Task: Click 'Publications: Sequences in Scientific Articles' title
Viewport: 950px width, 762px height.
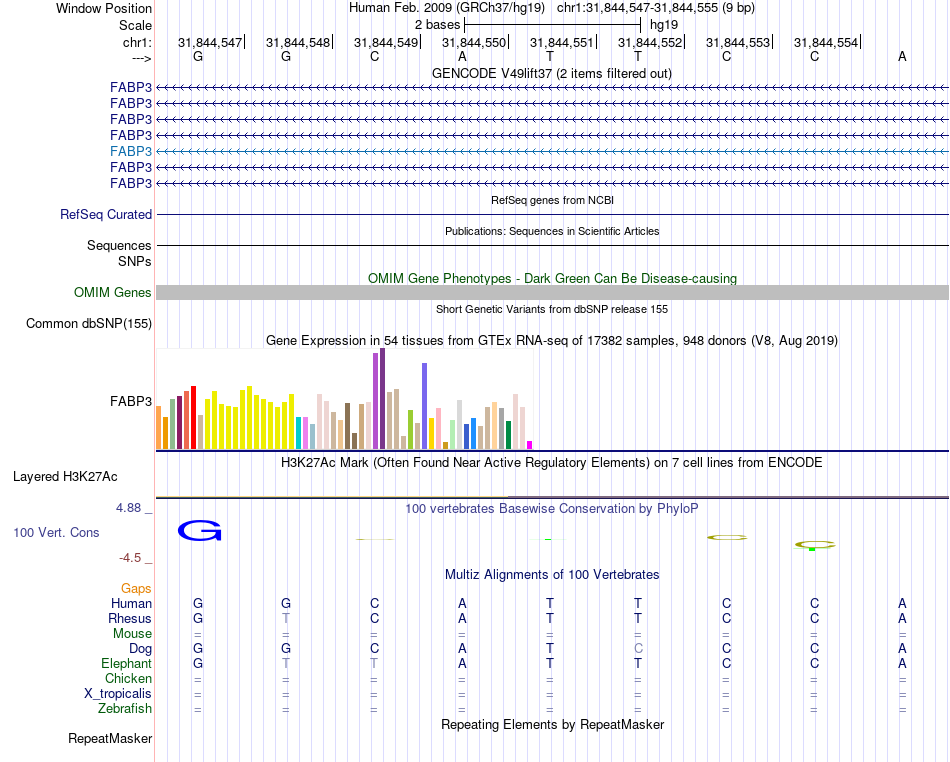Action: point(552,231)
